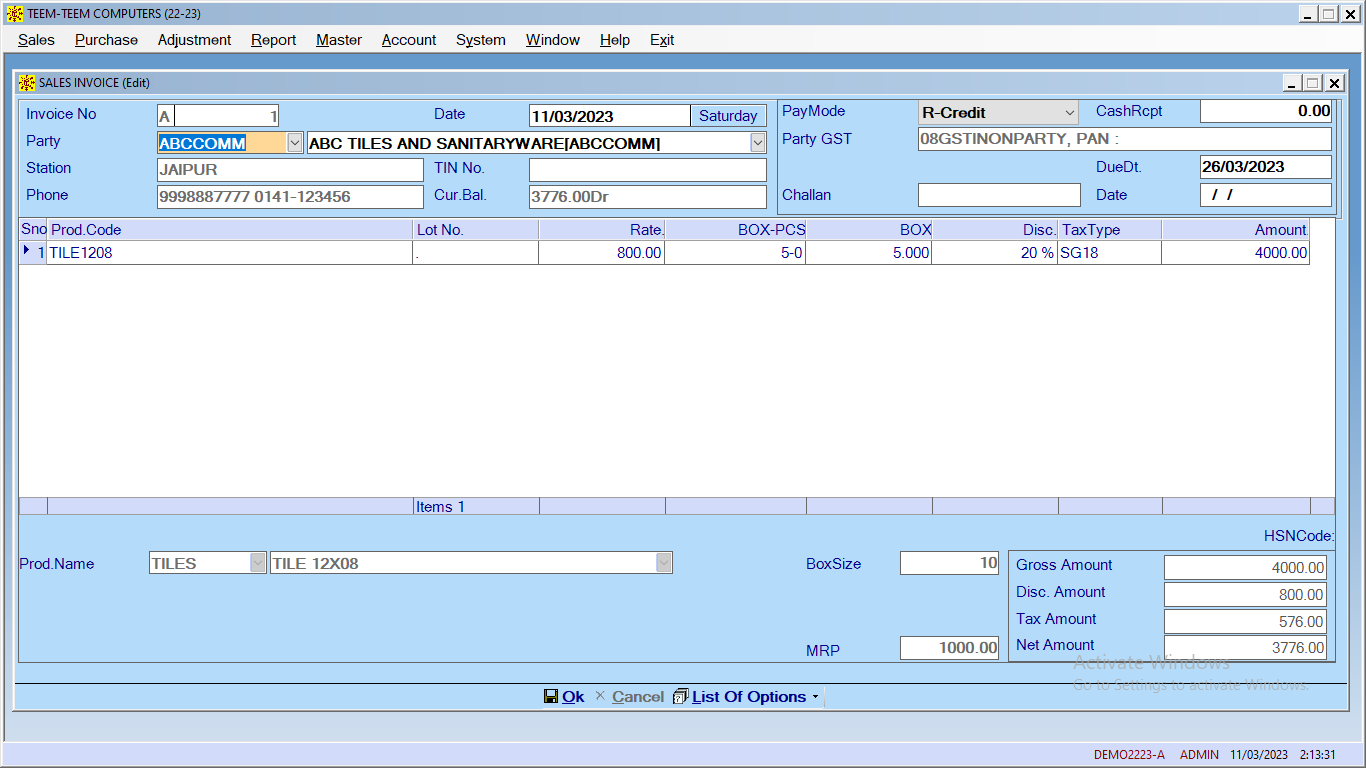This screenshot has width=1366, height=768.
Task: Click the BOX-PCS cell 5-0
Action: point(735,253)
